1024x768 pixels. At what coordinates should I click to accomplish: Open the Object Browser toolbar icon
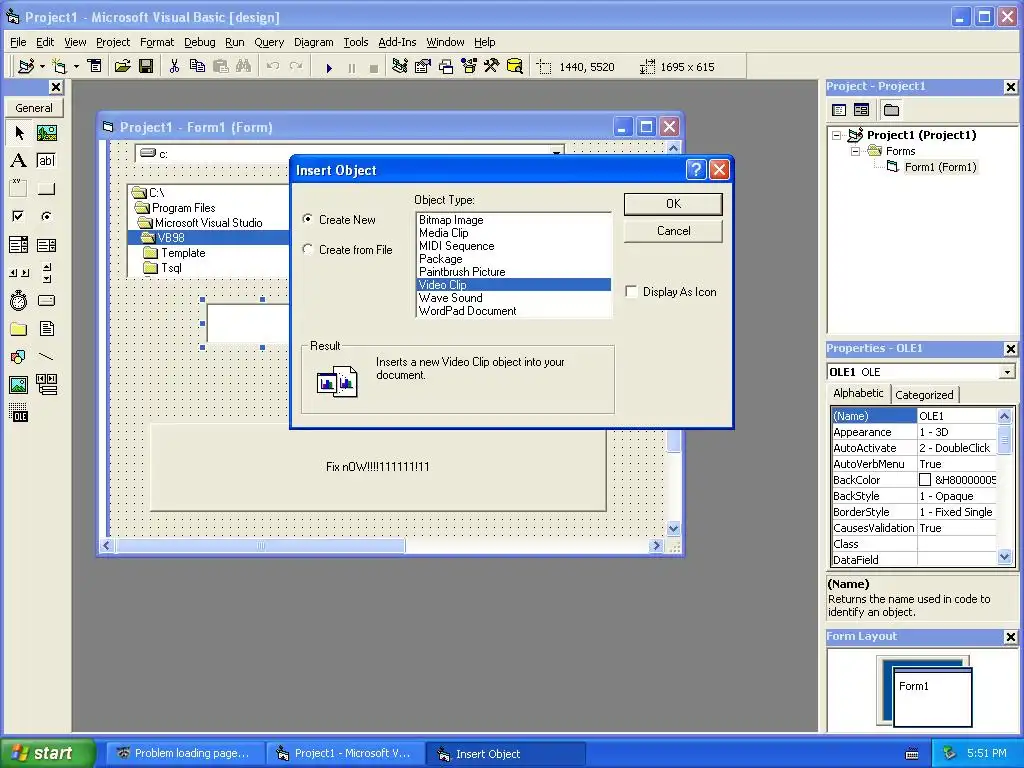(x=469, y=67)
